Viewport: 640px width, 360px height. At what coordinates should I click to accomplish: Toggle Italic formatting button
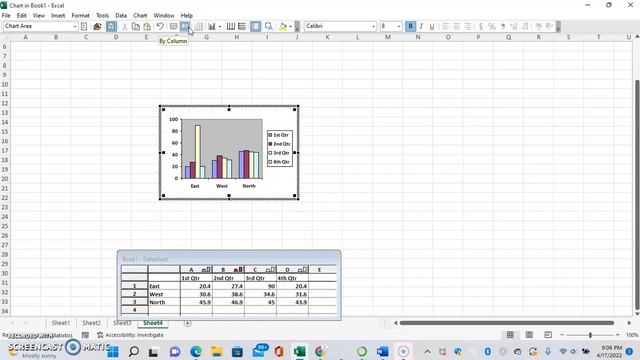pyautogui.click(x=421, y=26)
